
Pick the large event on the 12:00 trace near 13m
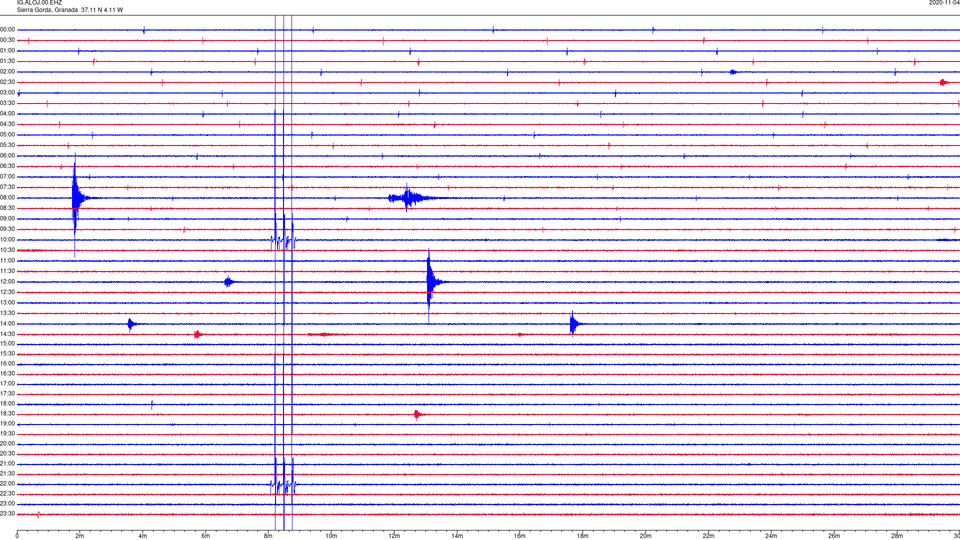coord(431,282)
